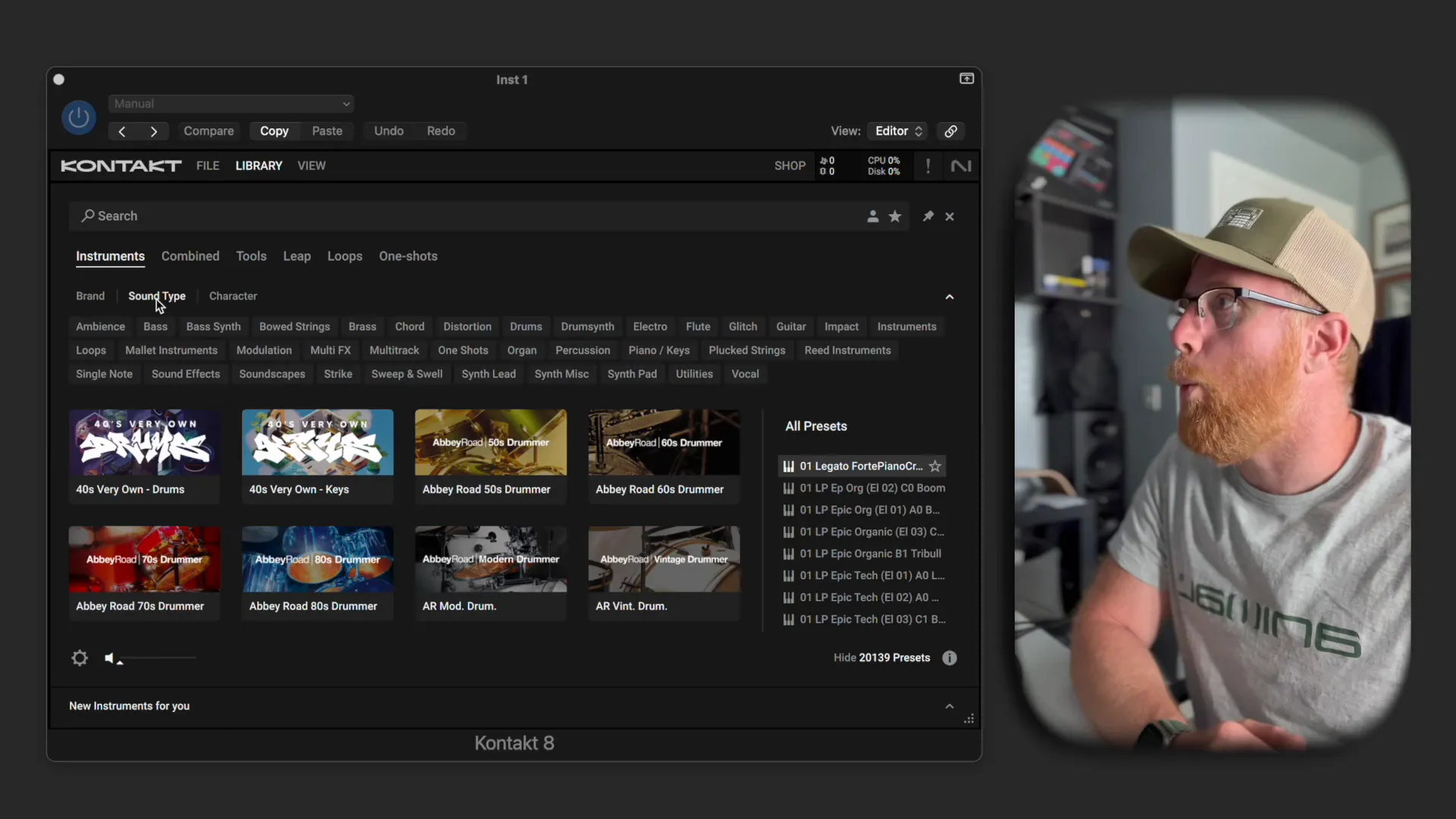The height and width of the screenshot is (819, 1456).
Task: Toggle the Bass Synth tag
Action: point(213,327)
